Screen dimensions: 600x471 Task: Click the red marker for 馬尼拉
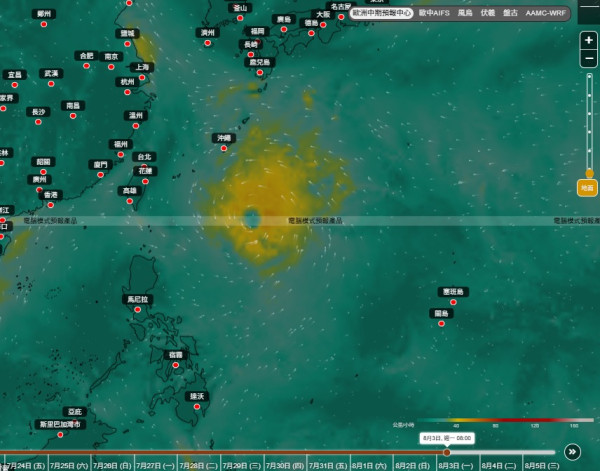(x=138, y=310)
